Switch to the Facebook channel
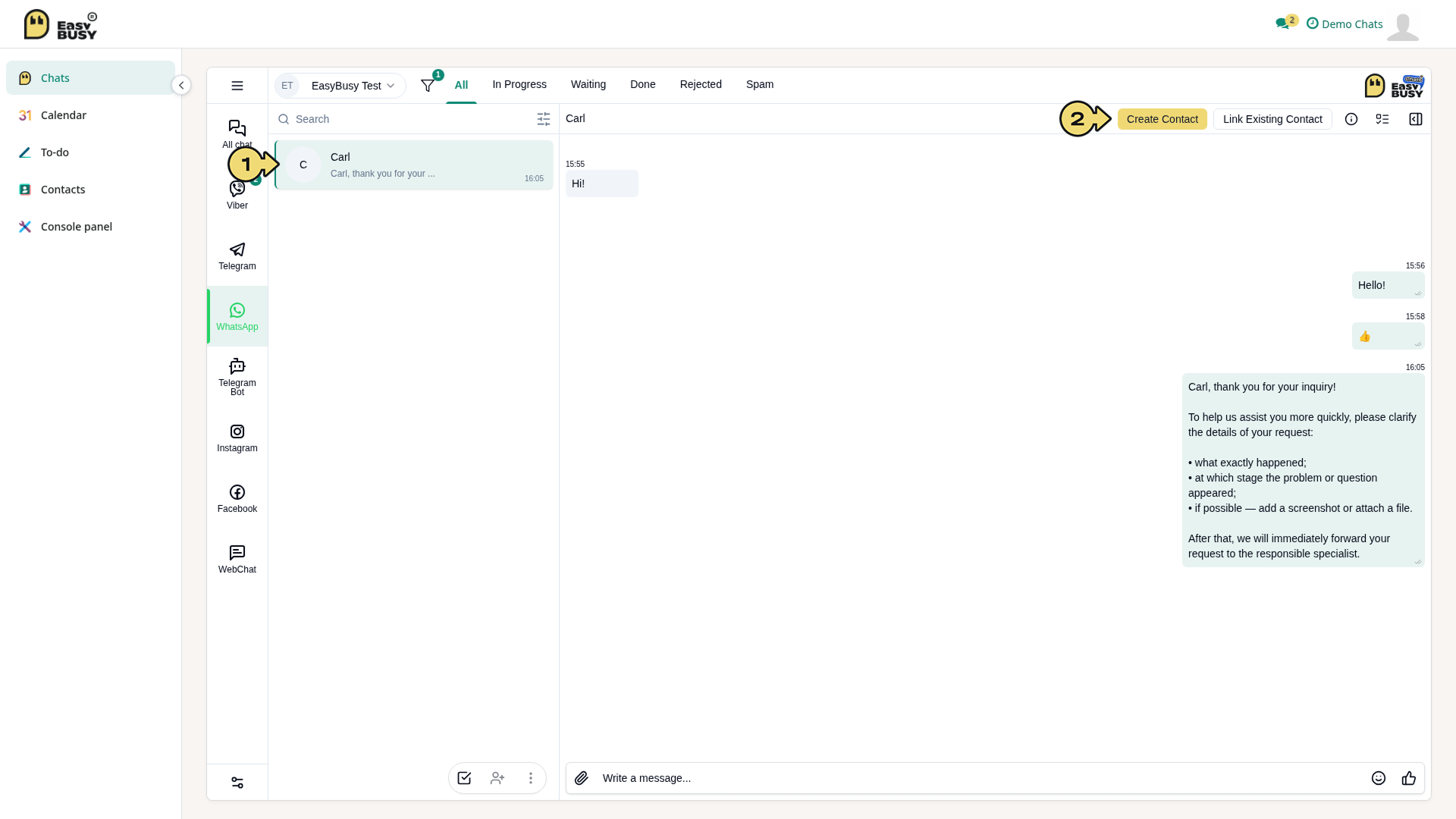 pos(237,498)
